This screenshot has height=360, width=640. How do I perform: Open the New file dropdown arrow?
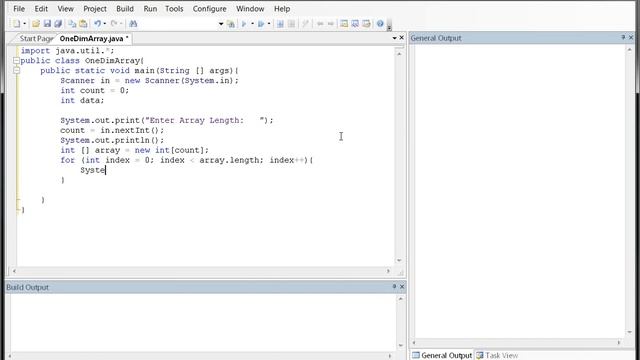24,24
